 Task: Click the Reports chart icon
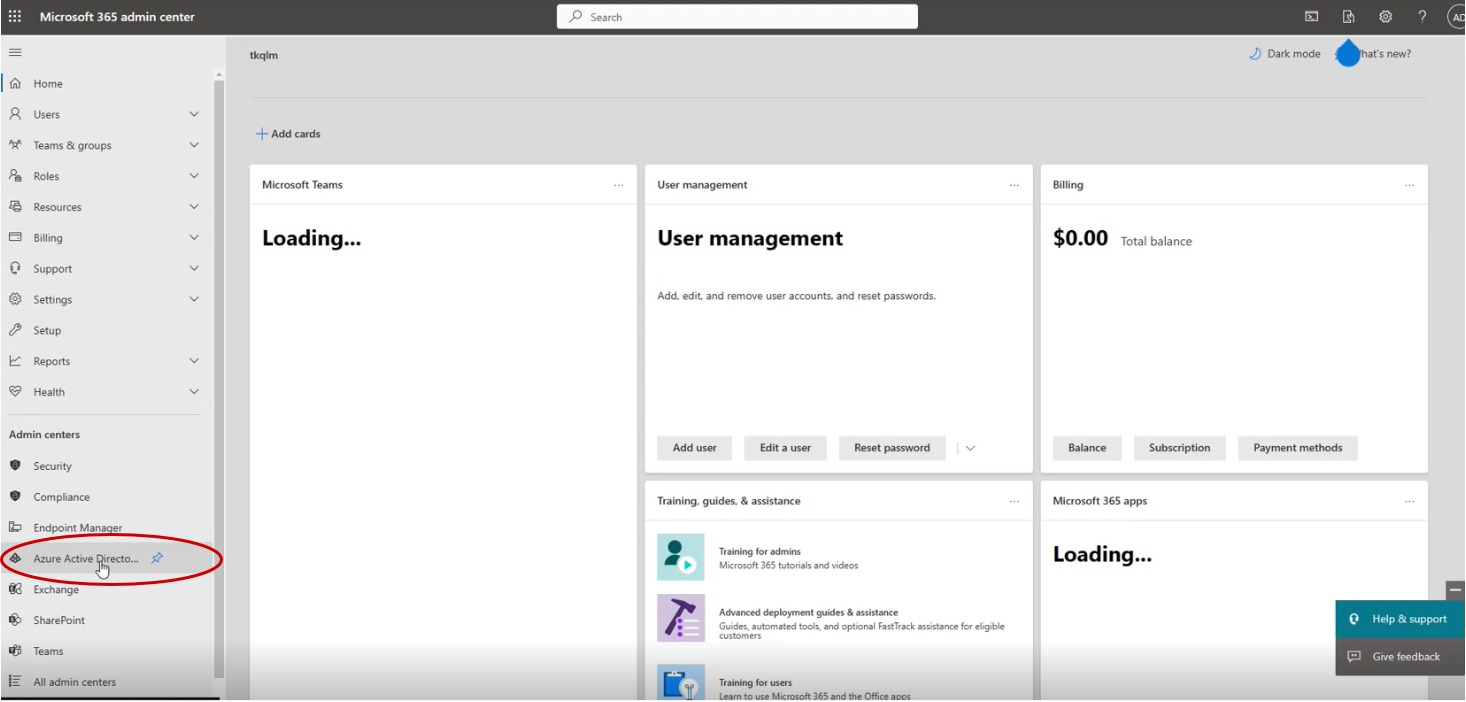point(15,361)
